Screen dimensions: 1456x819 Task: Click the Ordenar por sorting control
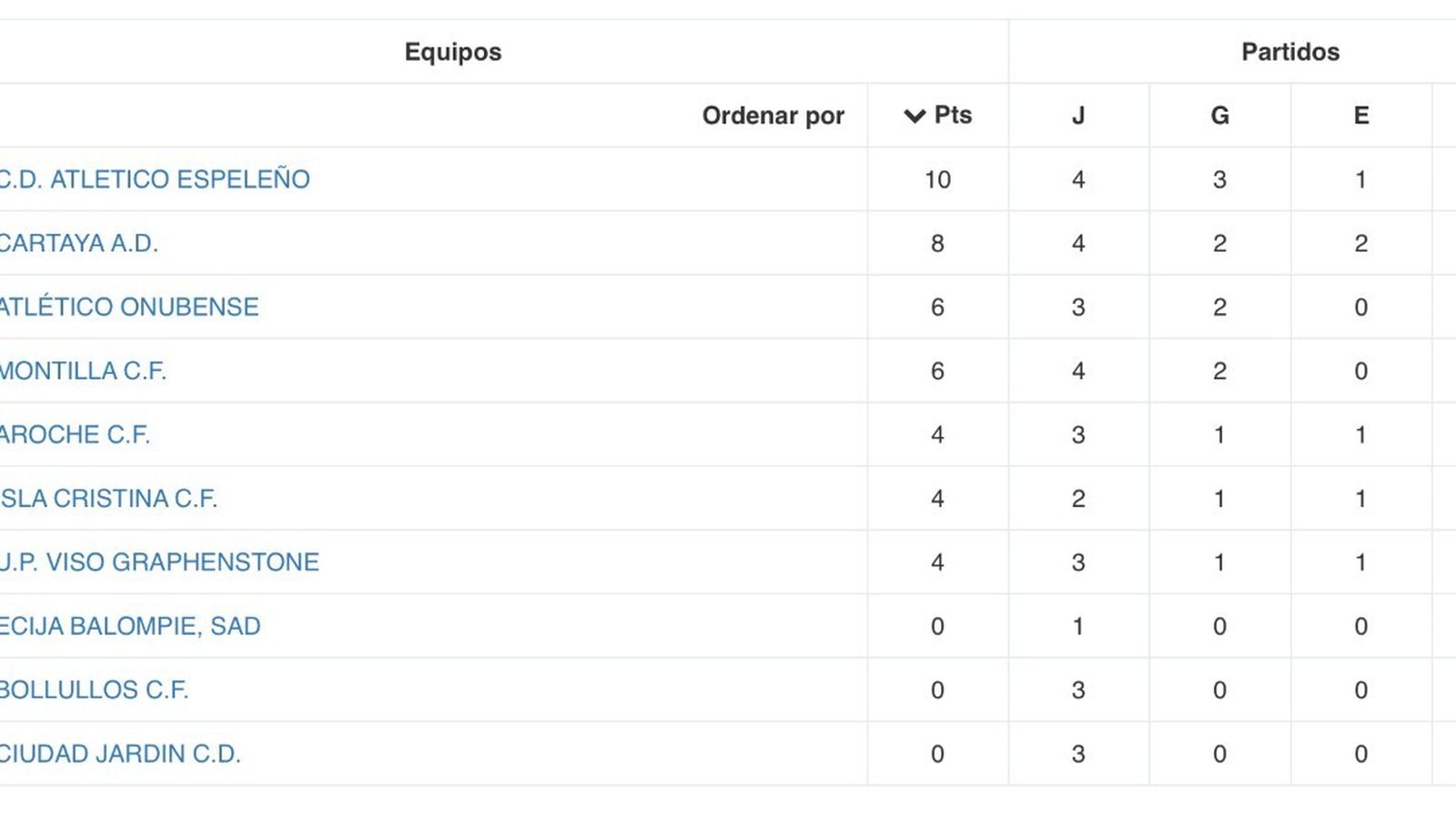774,115
